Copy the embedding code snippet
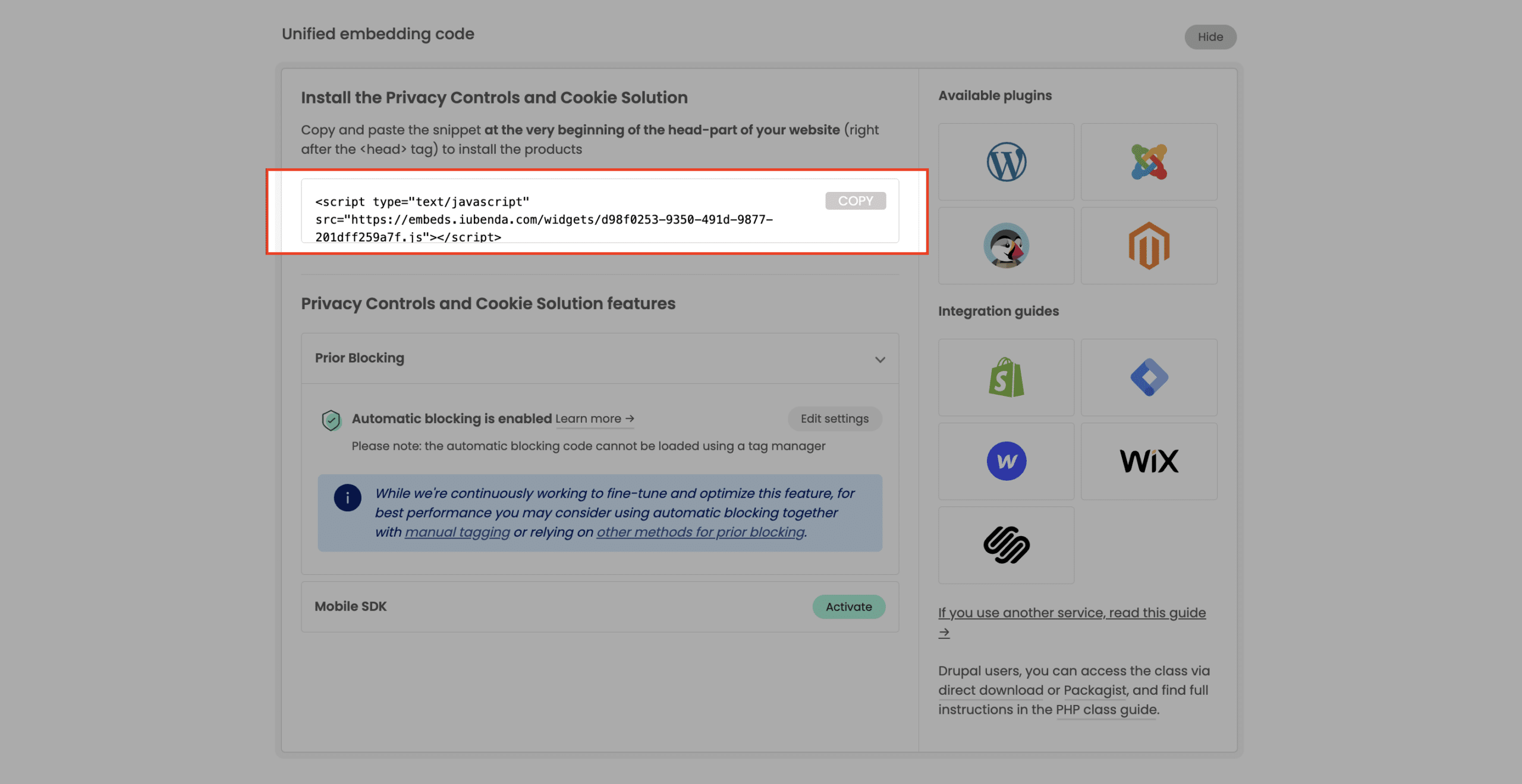This screenshot has width=1522, height=784. coord(855,201)
